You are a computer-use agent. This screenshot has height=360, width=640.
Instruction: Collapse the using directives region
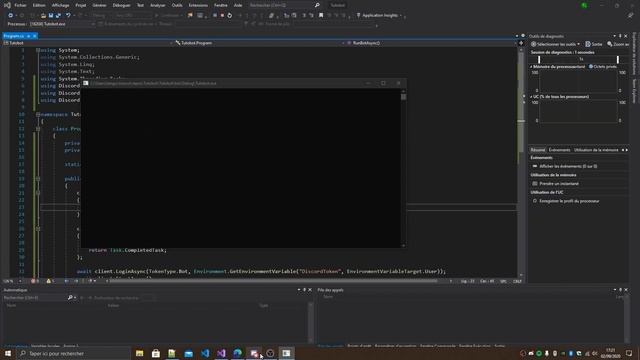pos(38,50)
